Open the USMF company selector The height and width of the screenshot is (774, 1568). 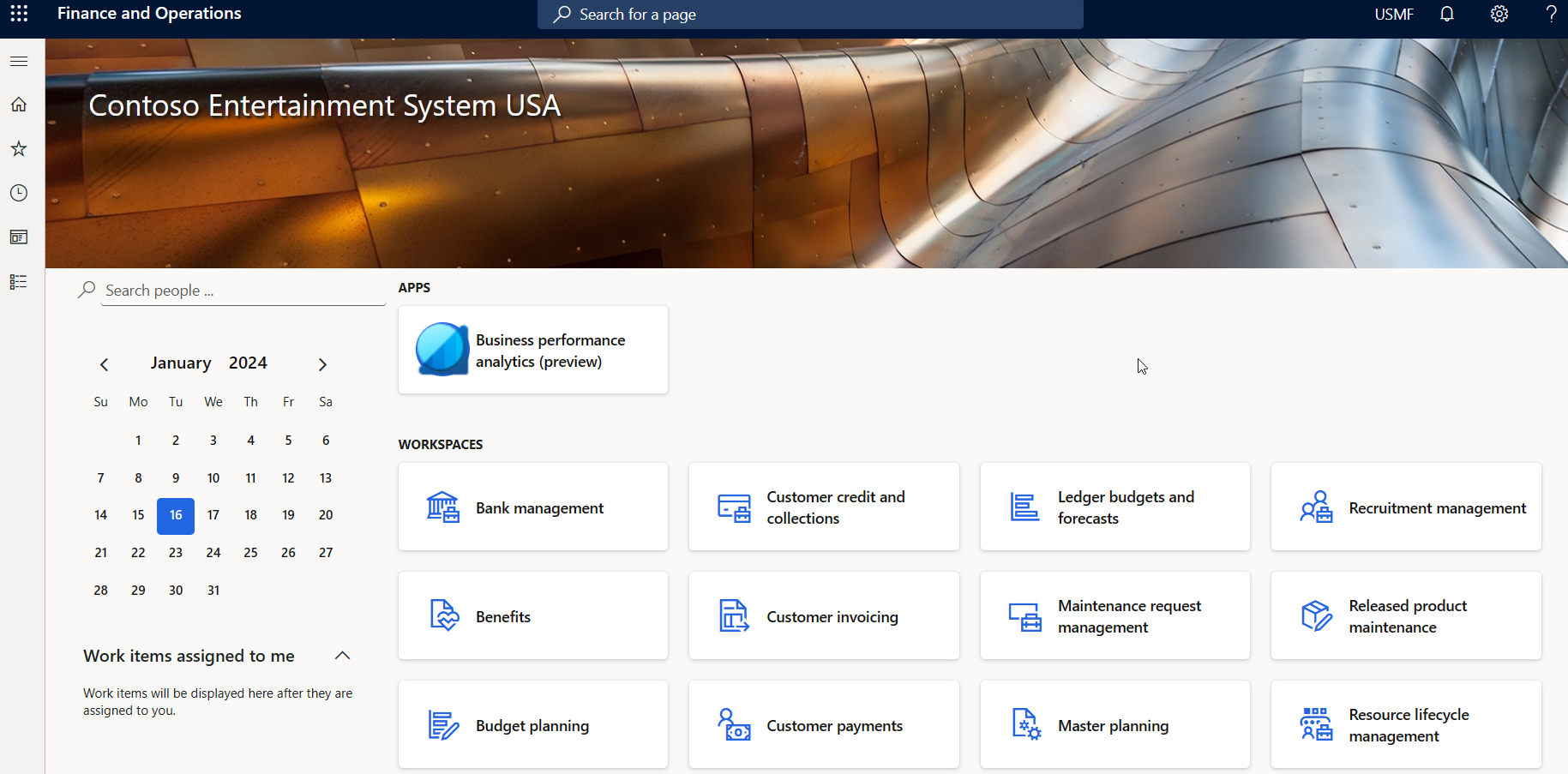pos(1393,14)
